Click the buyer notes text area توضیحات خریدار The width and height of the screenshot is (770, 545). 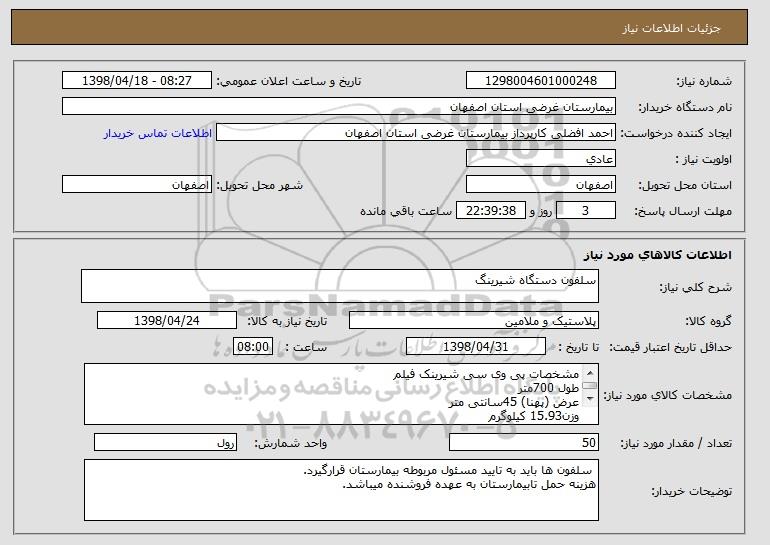341,490
